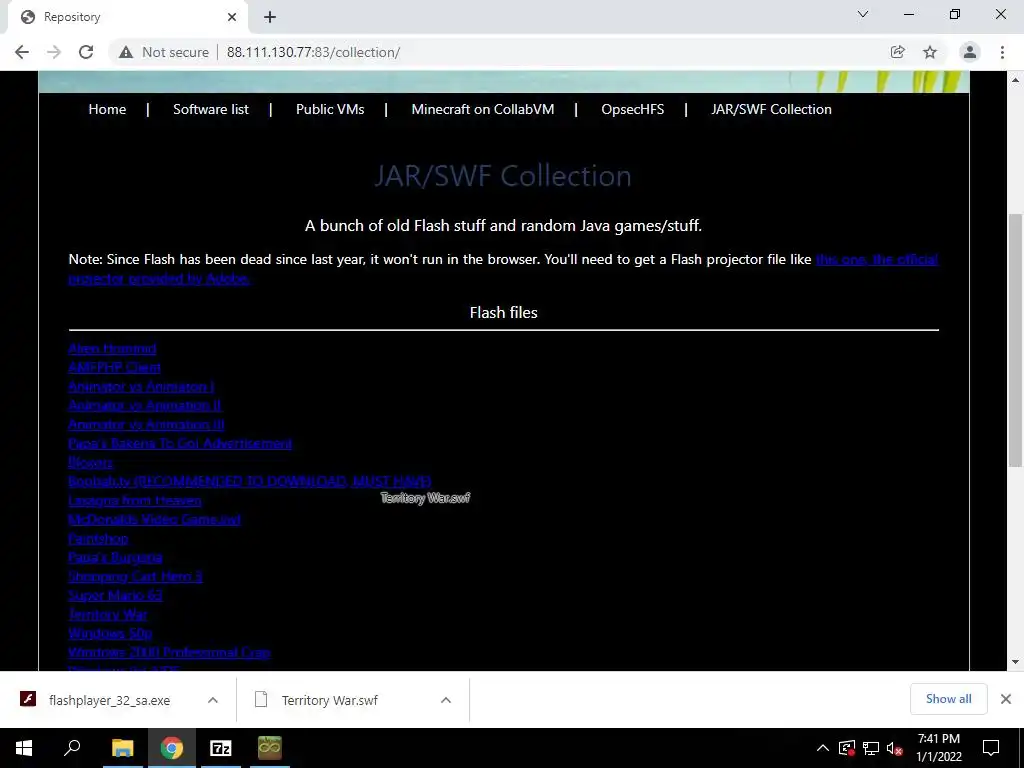Open the OpsecHFS nav link
Image resolution: width=1024 pixels, height=768 pixels.
632,109
